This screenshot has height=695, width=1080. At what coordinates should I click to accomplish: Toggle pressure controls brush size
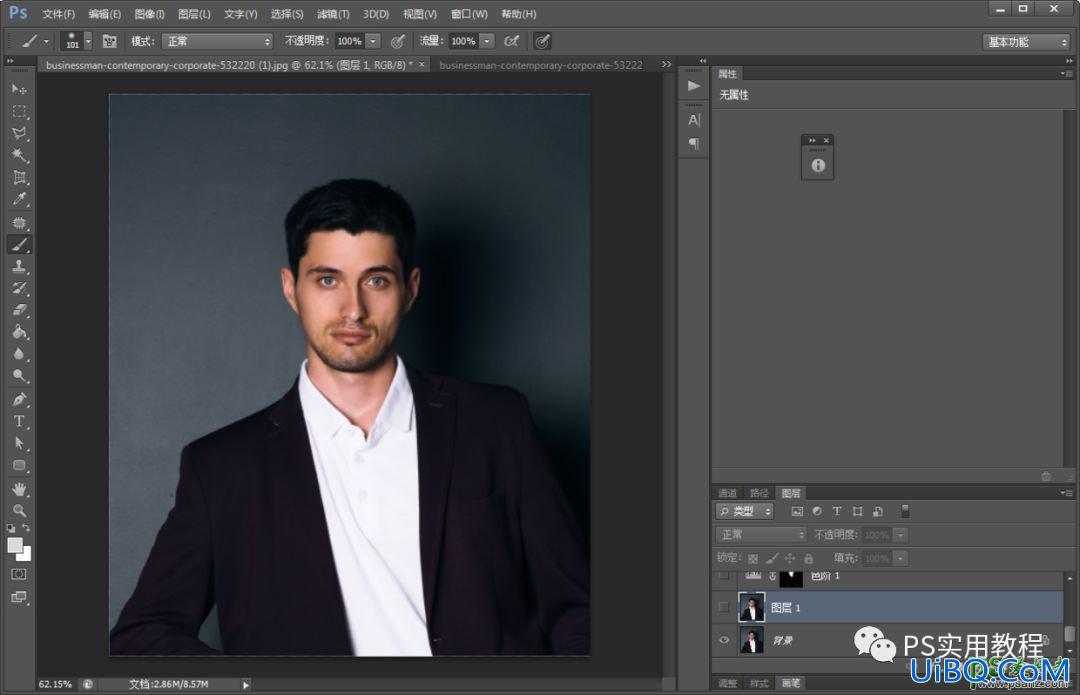(543, 41)
